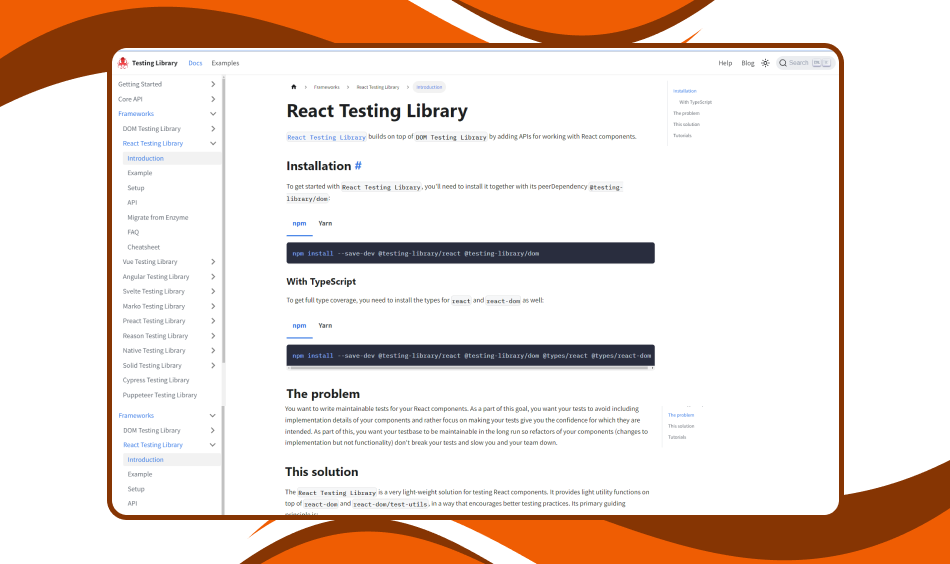Image resolution: width=950 pixels, height=564 pixels.
Task: Open the Migrate from Enzyme sidebar page
Action: tap(158, 217)
